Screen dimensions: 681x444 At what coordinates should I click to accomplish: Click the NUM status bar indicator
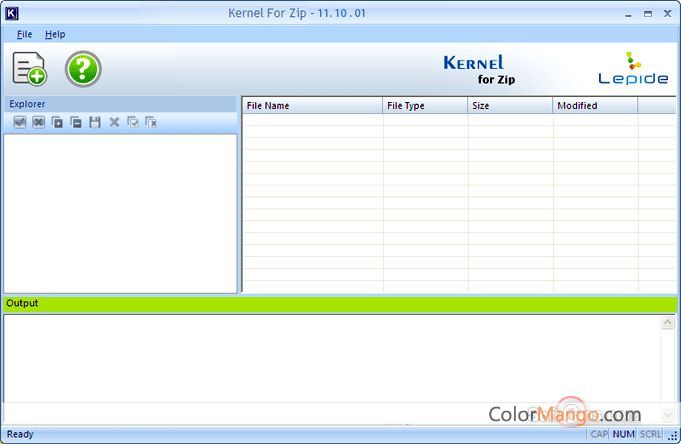624,434
